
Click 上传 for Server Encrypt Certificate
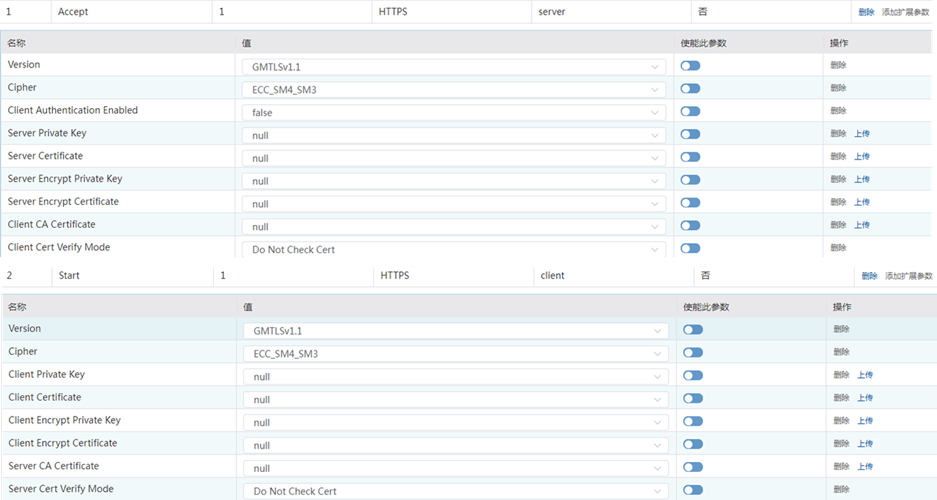point(862,202)
